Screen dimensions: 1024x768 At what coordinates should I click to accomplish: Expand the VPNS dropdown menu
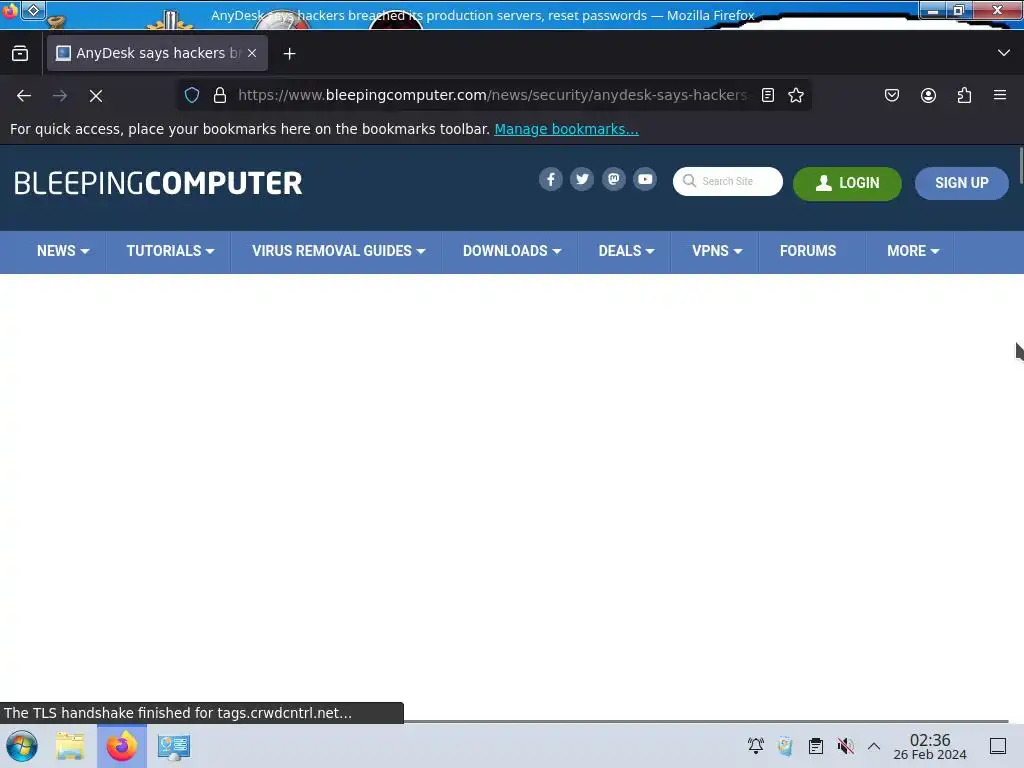coord(717,251)
